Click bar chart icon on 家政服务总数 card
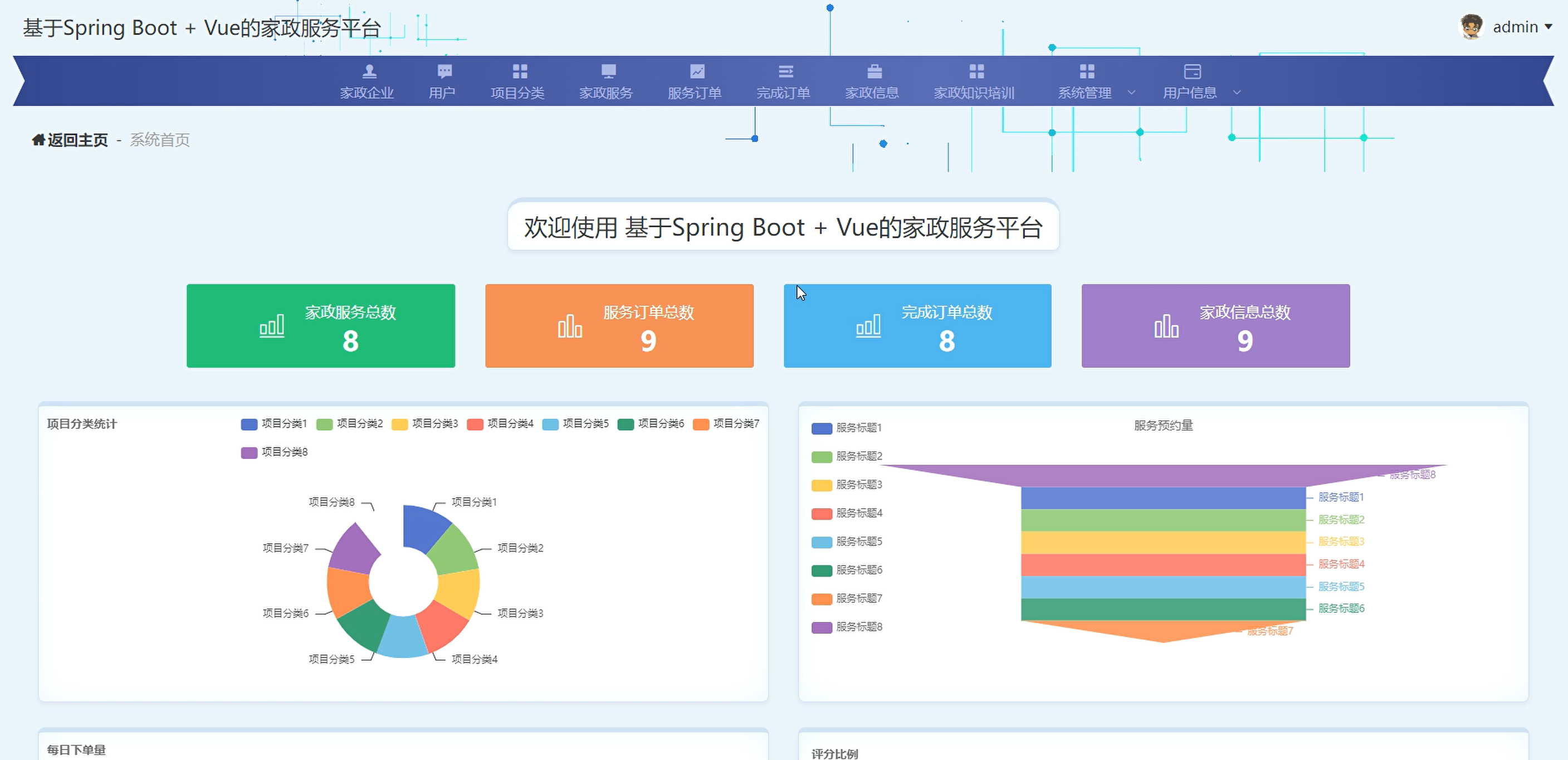Screen dimensions: 1568x760 [x=271, y=326]
